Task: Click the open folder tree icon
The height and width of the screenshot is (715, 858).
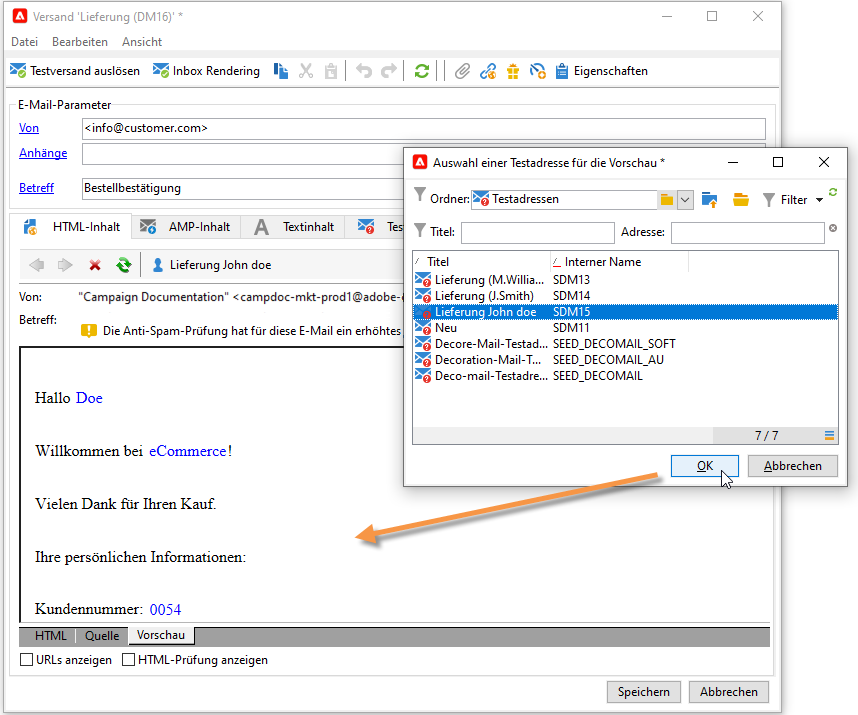Action: (x=741, y=200)
